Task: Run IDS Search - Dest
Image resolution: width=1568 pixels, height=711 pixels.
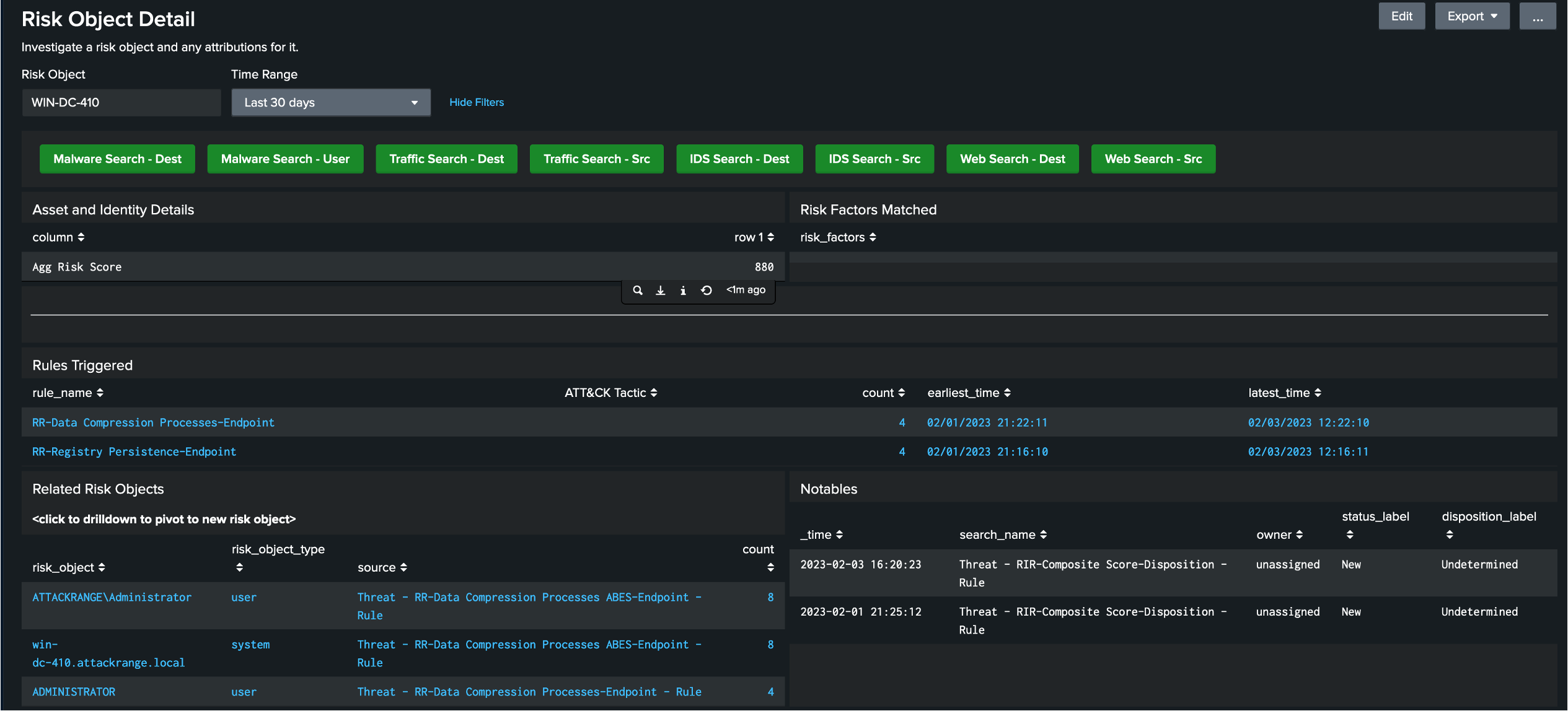Action: point(739,159)
